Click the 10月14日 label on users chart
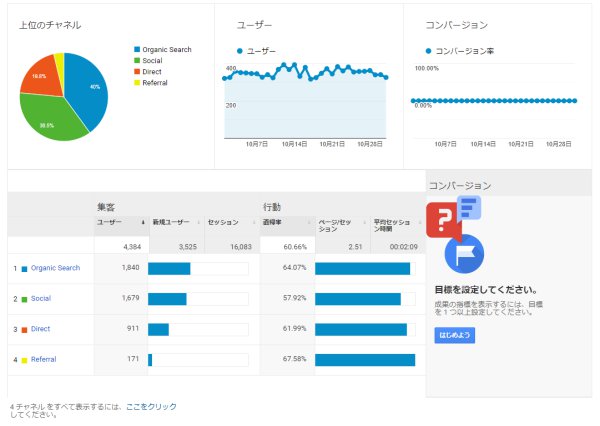Viewport: 600px width, 426px height. [x=295, y=144]
